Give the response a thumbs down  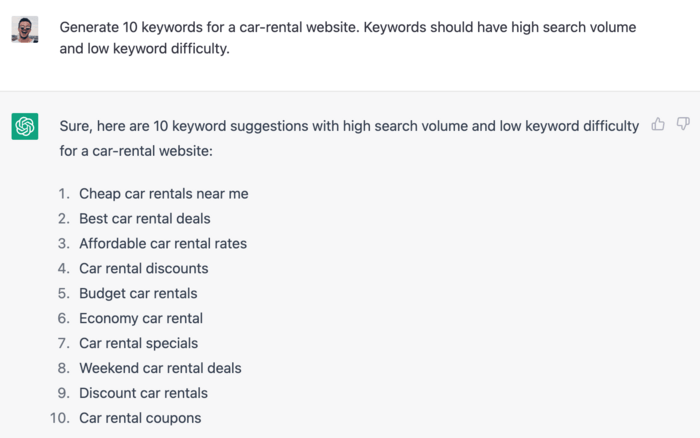point(683,124)
